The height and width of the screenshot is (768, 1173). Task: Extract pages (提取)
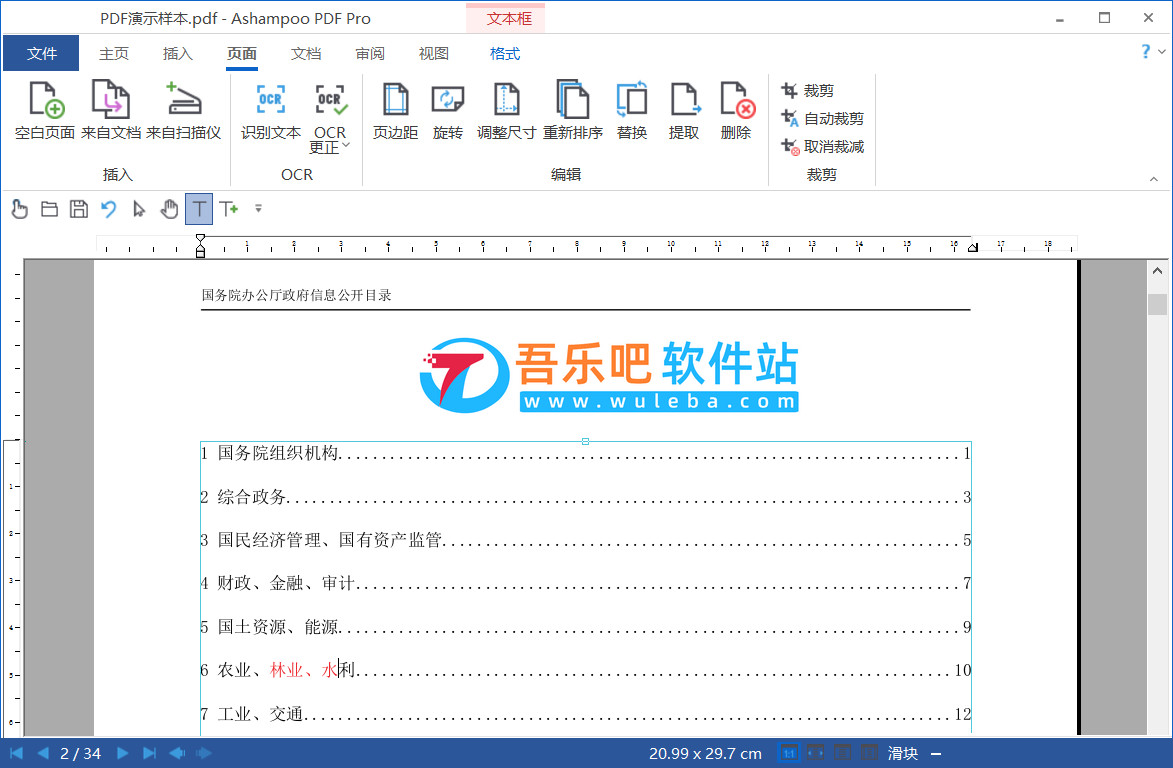pos(684,111)
